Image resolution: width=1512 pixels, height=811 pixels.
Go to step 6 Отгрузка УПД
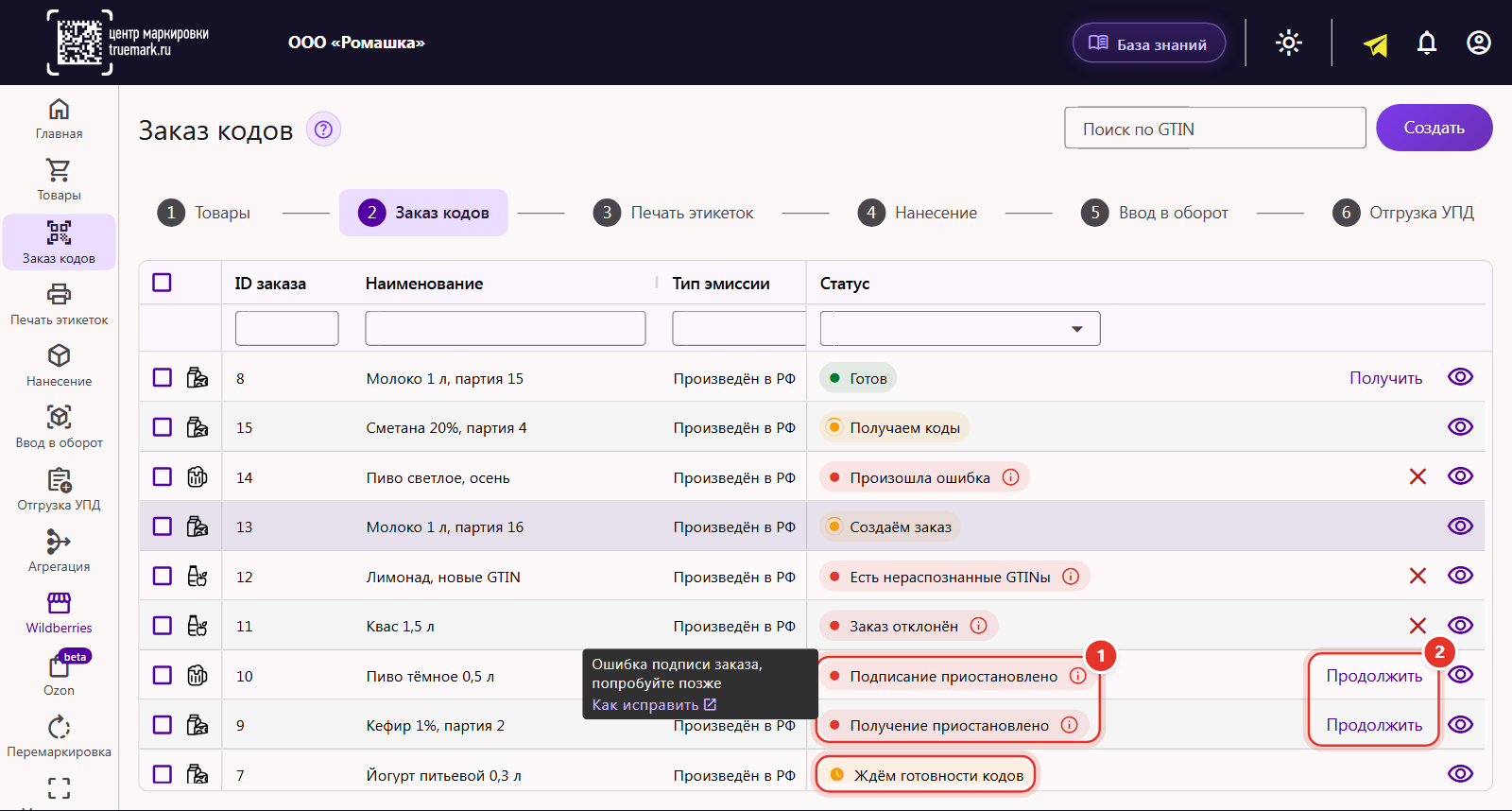1403,213
